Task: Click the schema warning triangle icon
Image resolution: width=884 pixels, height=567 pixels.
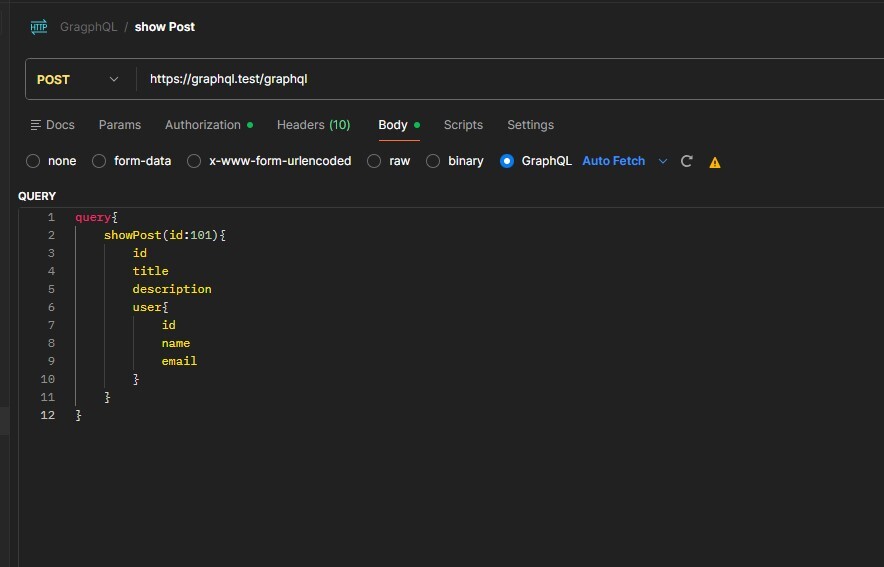Action: pos(715,162)
